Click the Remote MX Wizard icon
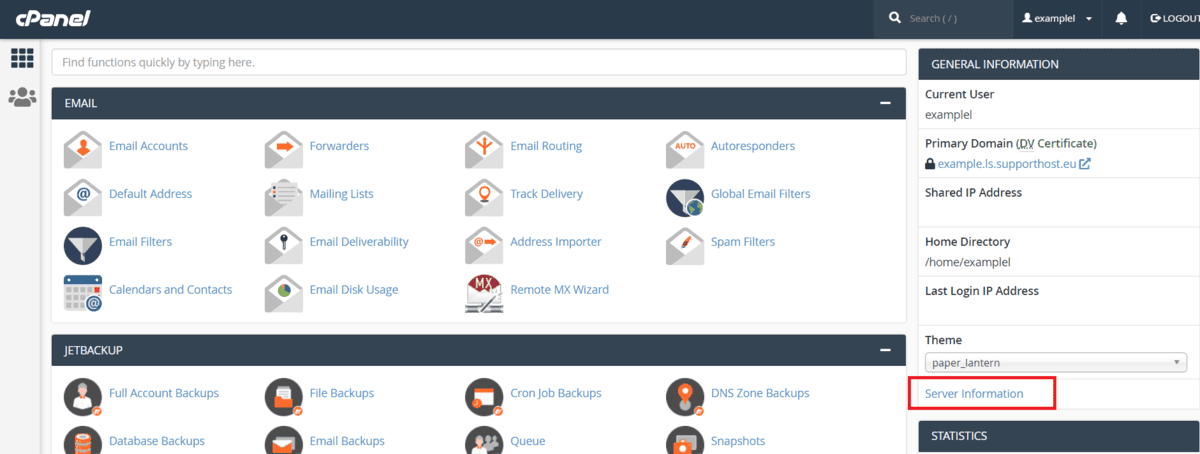Screen dimensions: 1200x454 pyautogui.click(x=484, y=293)
